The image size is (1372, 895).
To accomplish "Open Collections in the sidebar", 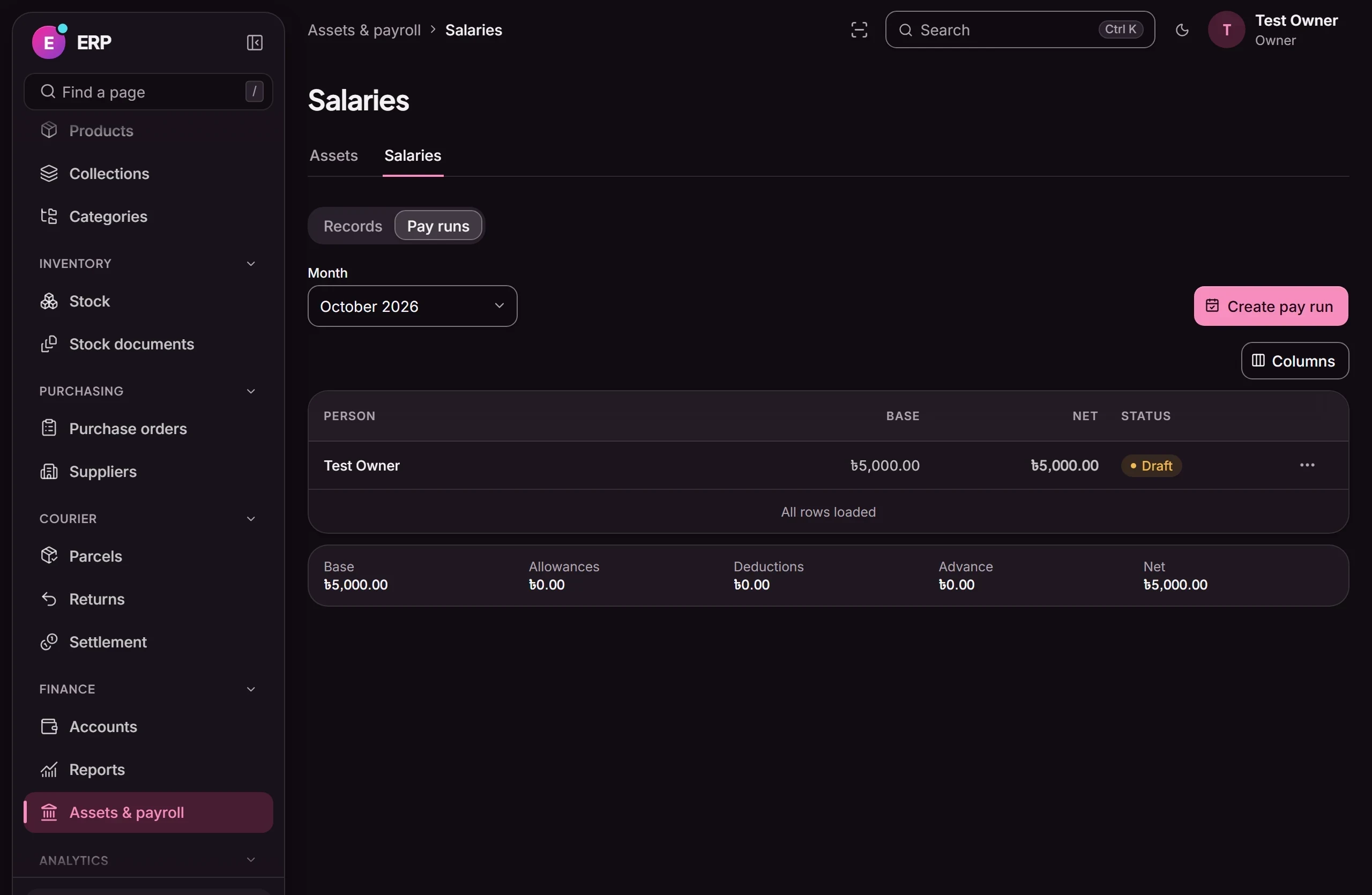I will pos(148,174).
